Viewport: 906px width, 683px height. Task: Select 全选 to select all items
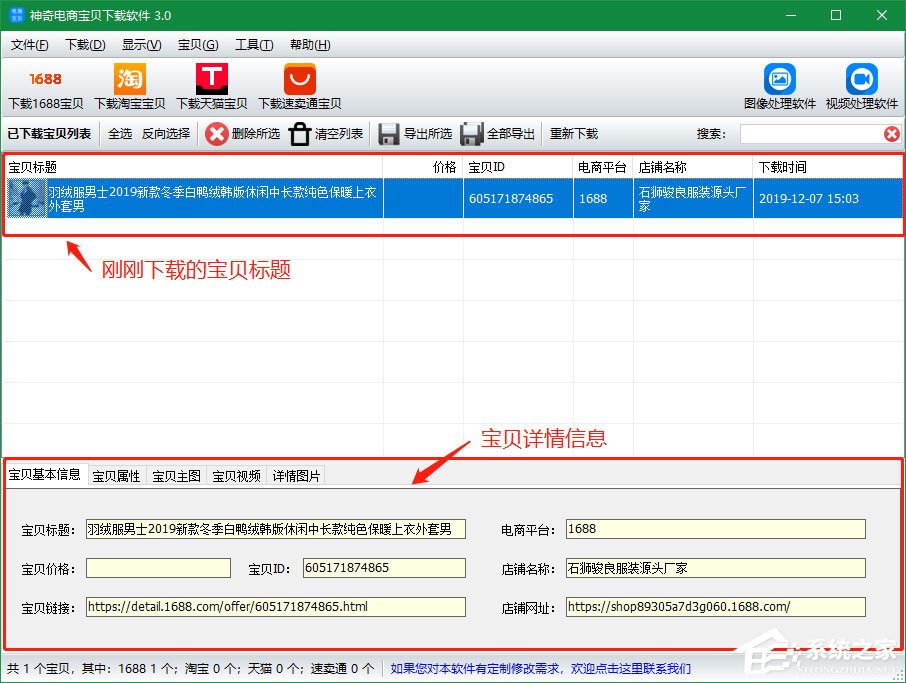(119, 133)
